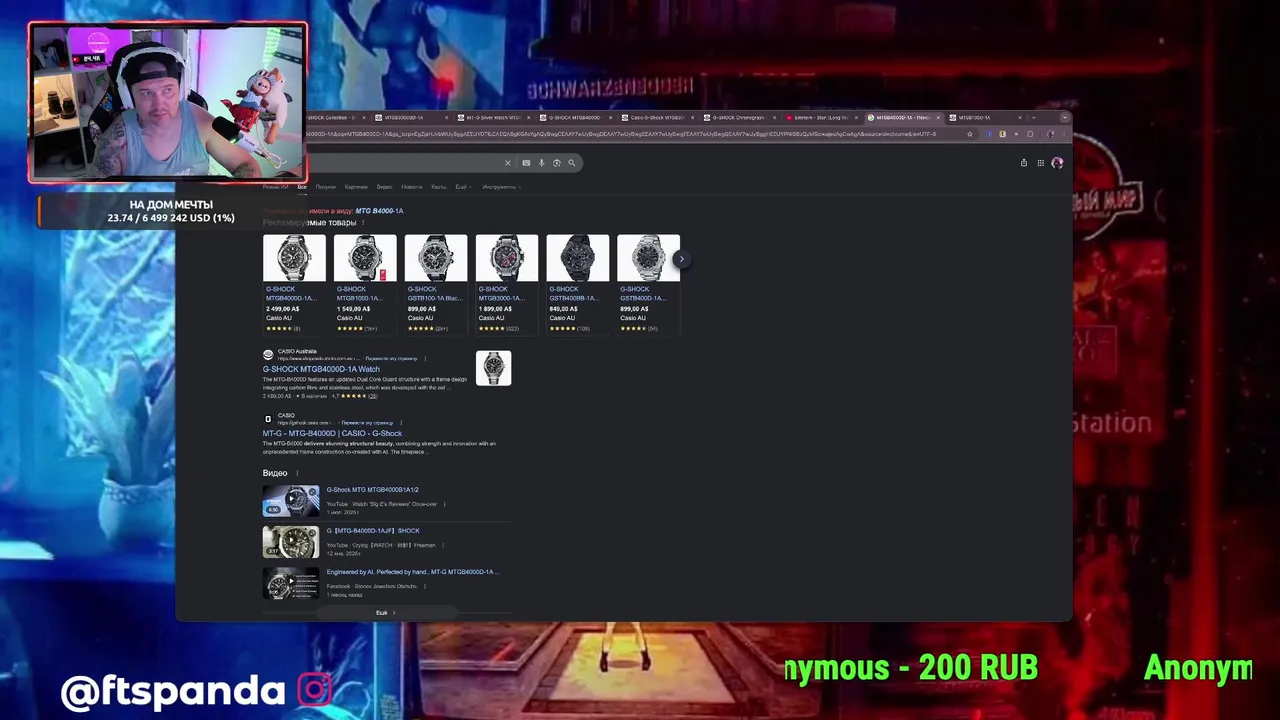Viewport: 1280px width, 720px height.
Task: Open the MTGB3000-1A product card at 1 899,00 A$
Action: click(x=507, y=284)
